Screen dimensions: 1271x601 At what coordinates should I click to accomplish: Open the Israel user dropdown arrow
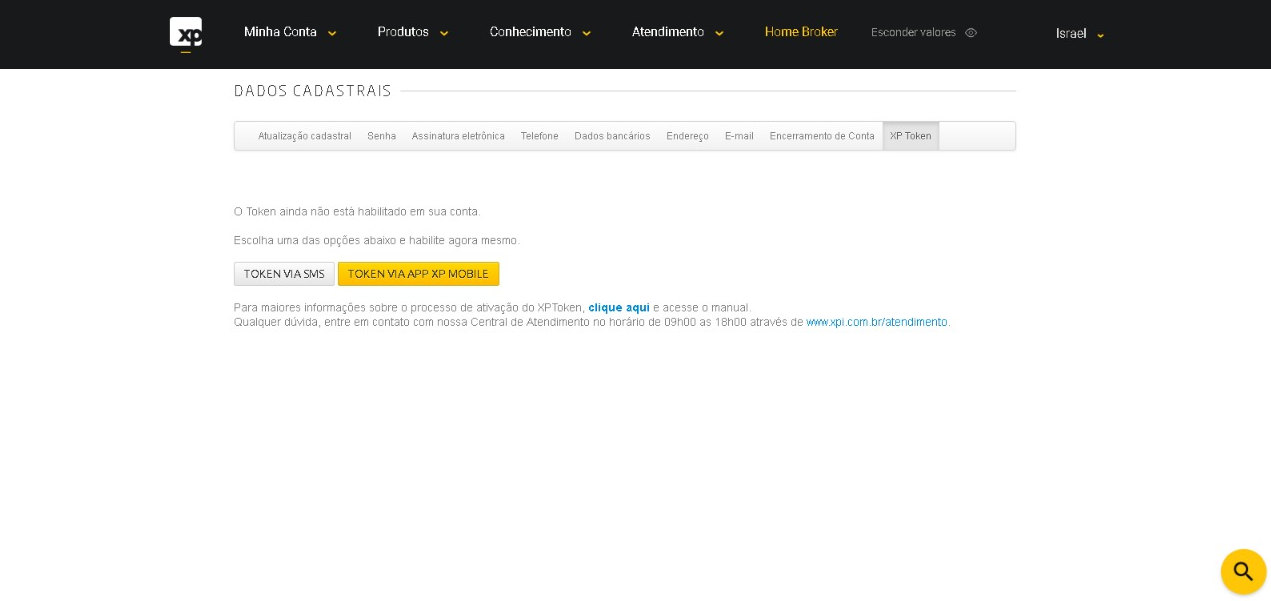pos(1100,35)
